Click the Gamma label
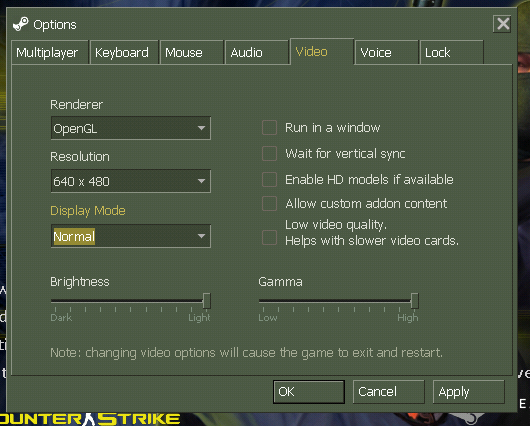This screenshot has height=426, width=530. pos(280,282)
